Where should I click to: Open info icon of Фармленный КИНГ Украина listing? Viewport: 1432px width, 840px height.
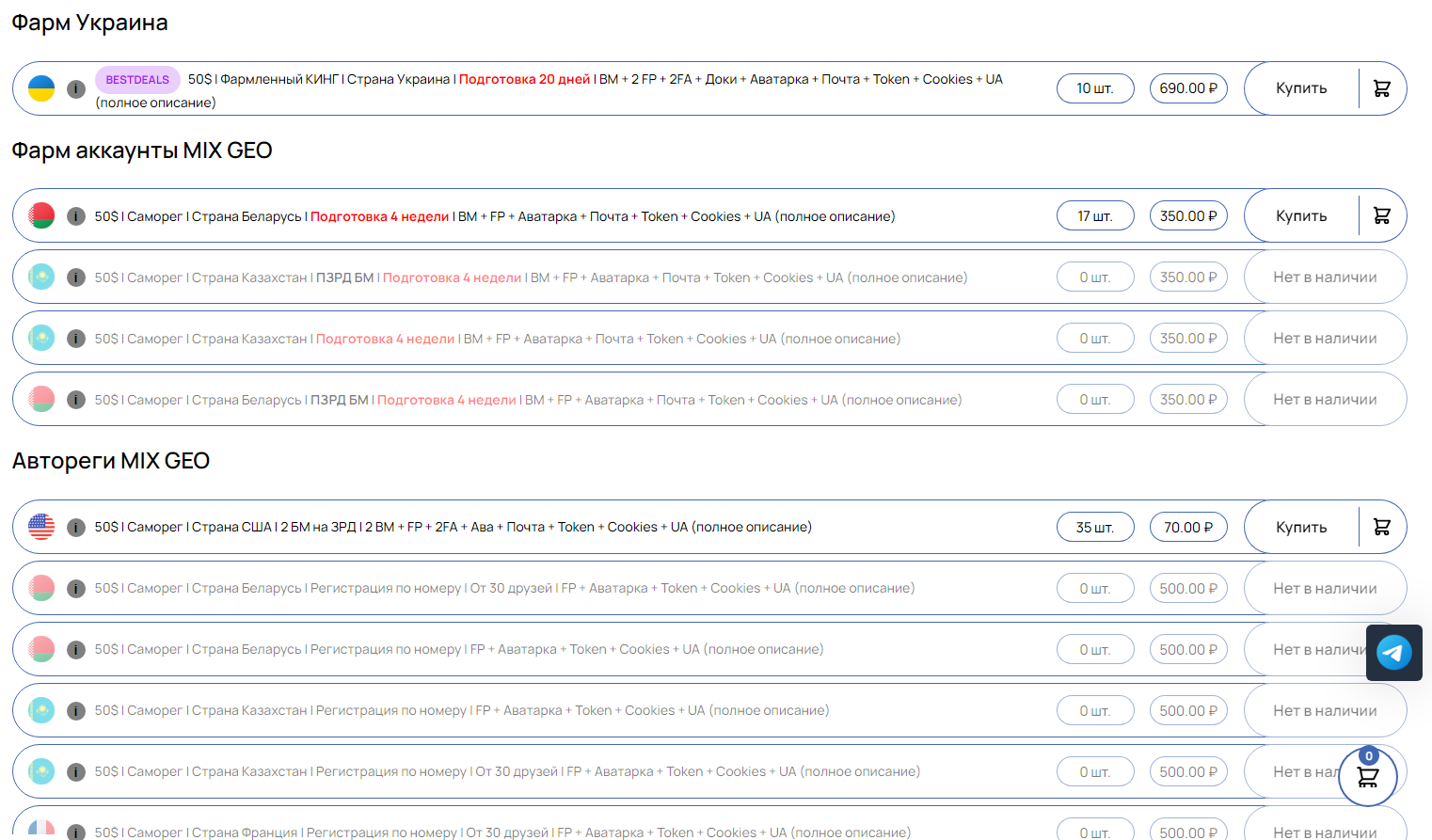pos(76,88)
